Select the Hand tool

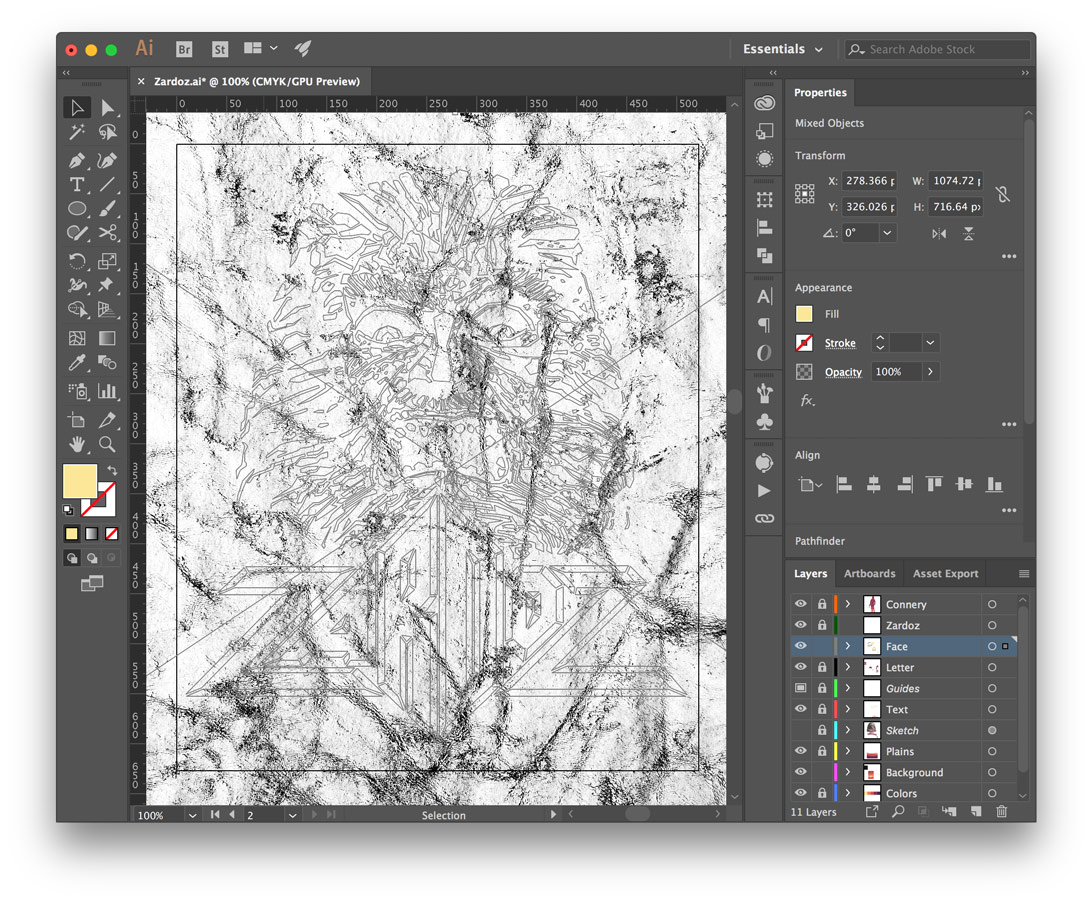click(x=77, y=444)
